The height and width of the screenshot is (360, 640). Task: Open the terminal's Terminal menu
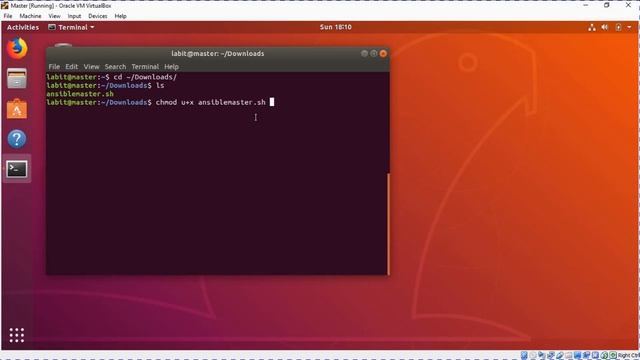(x=145, y=67)
